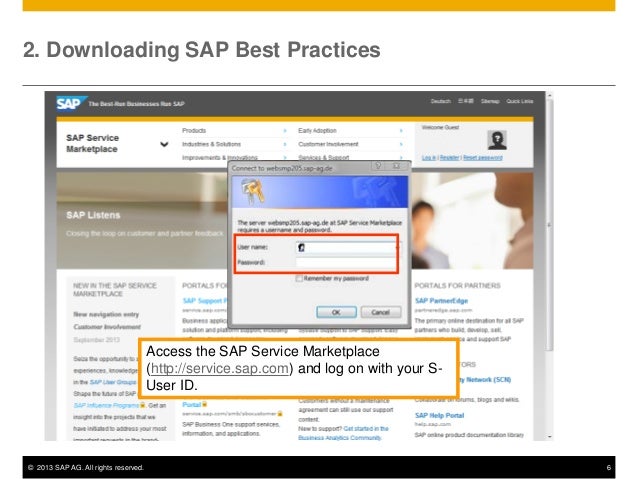Click the Customer Involvement news entry
The image size is (638, 479).
[107, 327]
